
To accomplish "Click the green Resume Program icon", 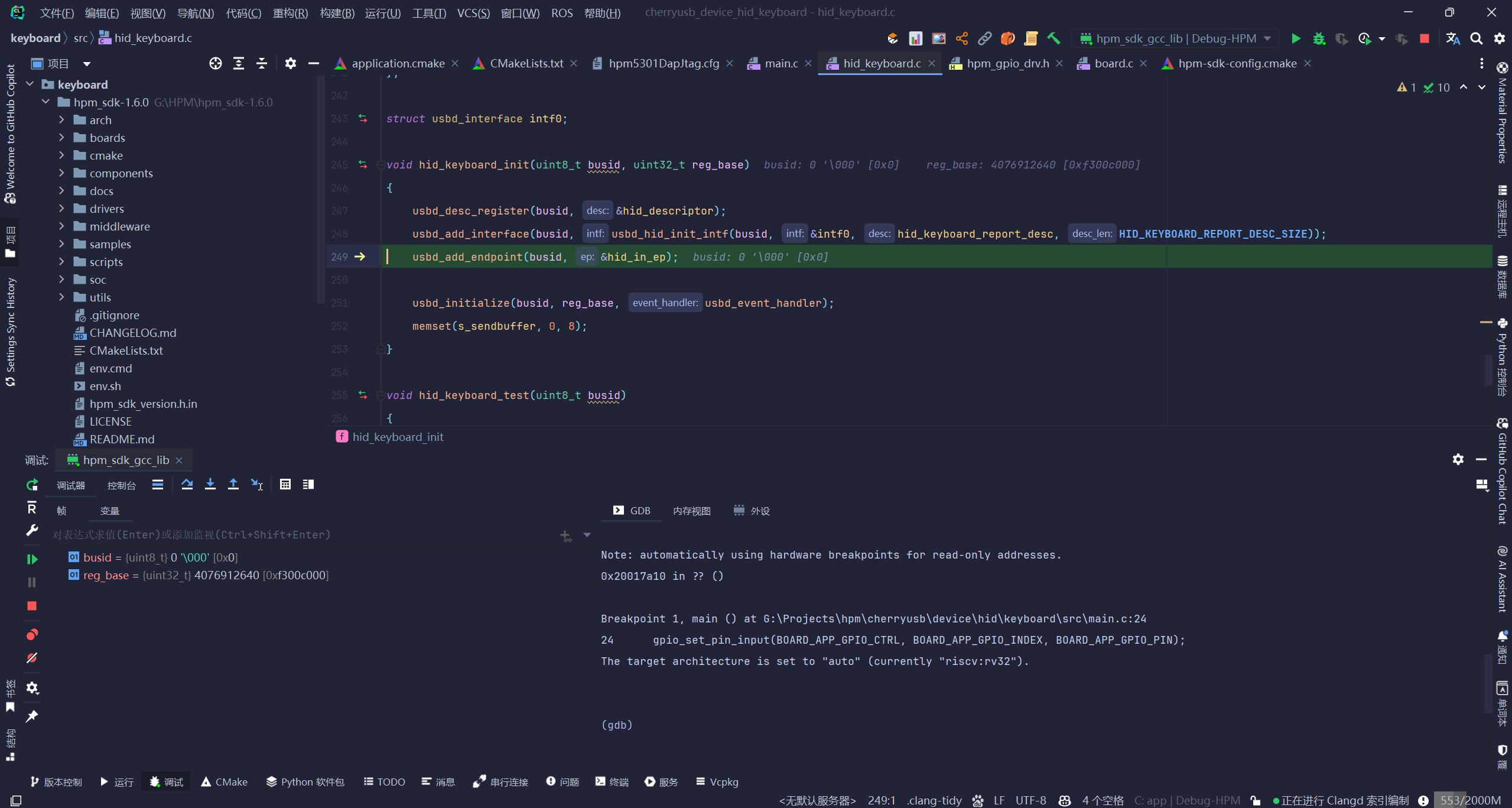I will point(32,559).
